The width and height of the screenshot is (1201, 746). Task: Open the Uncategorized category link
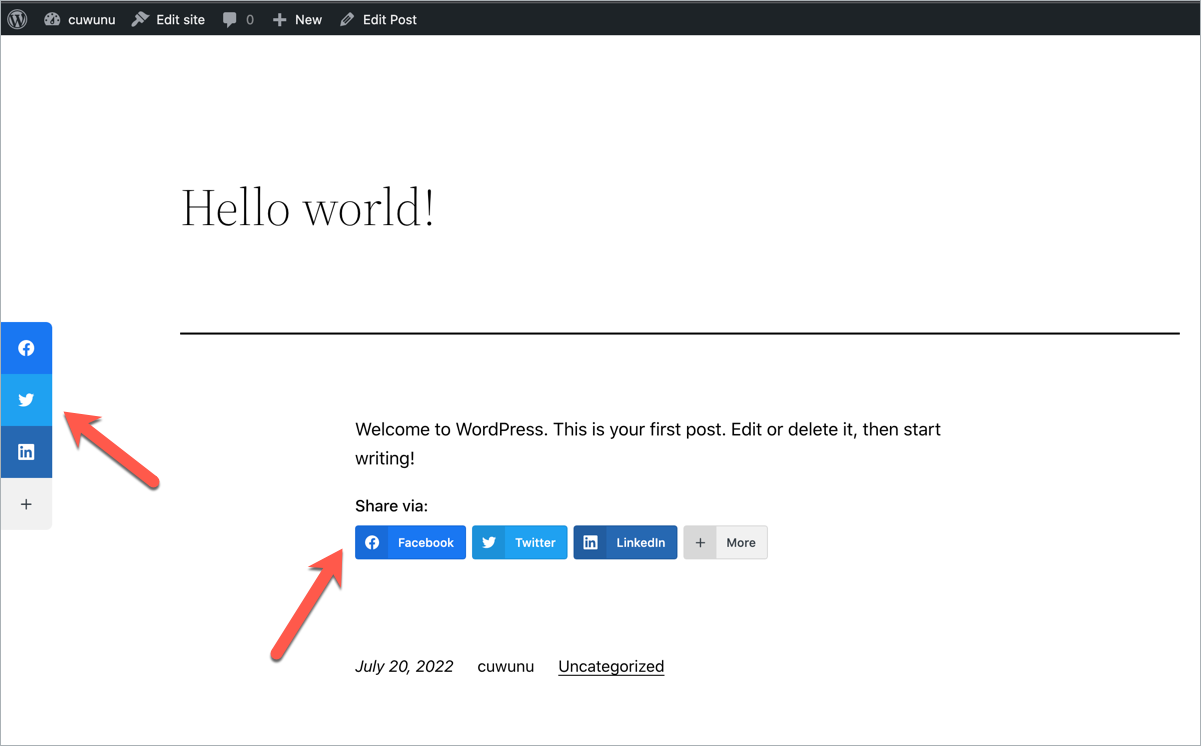tap(611, 666)
